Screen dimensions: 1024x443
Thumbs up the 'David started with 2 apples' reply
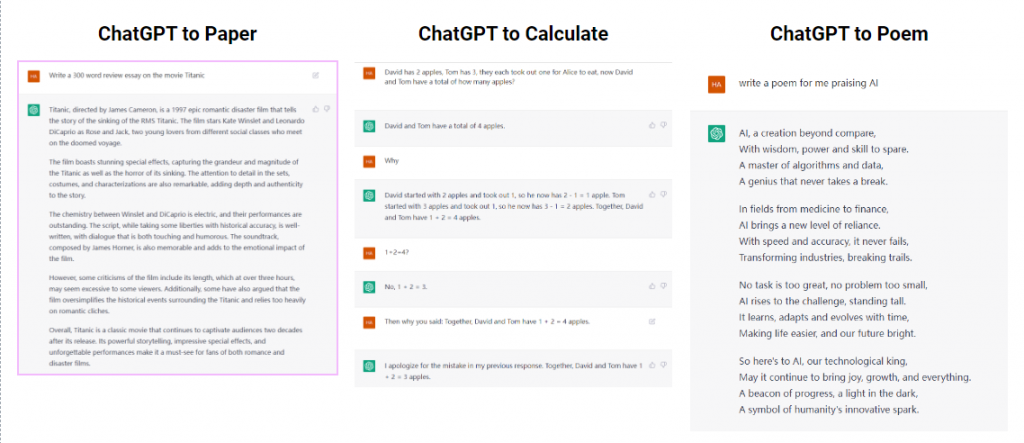coord(652,195)
